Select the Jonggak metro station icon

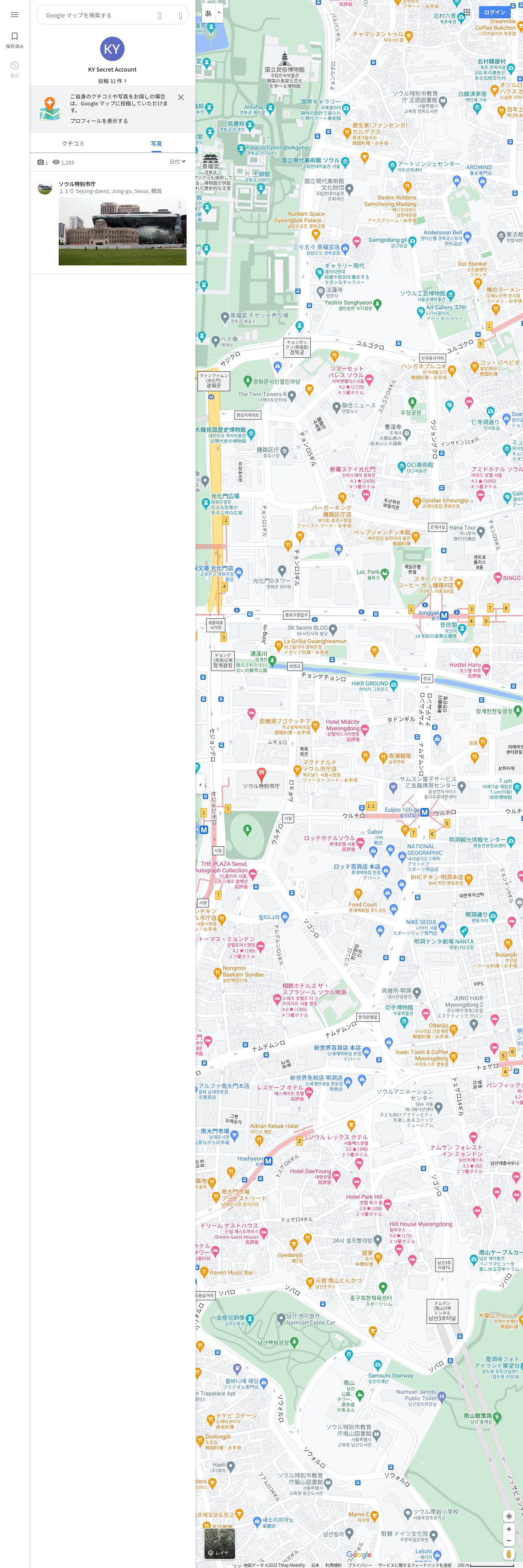click(x=444, y=615)
